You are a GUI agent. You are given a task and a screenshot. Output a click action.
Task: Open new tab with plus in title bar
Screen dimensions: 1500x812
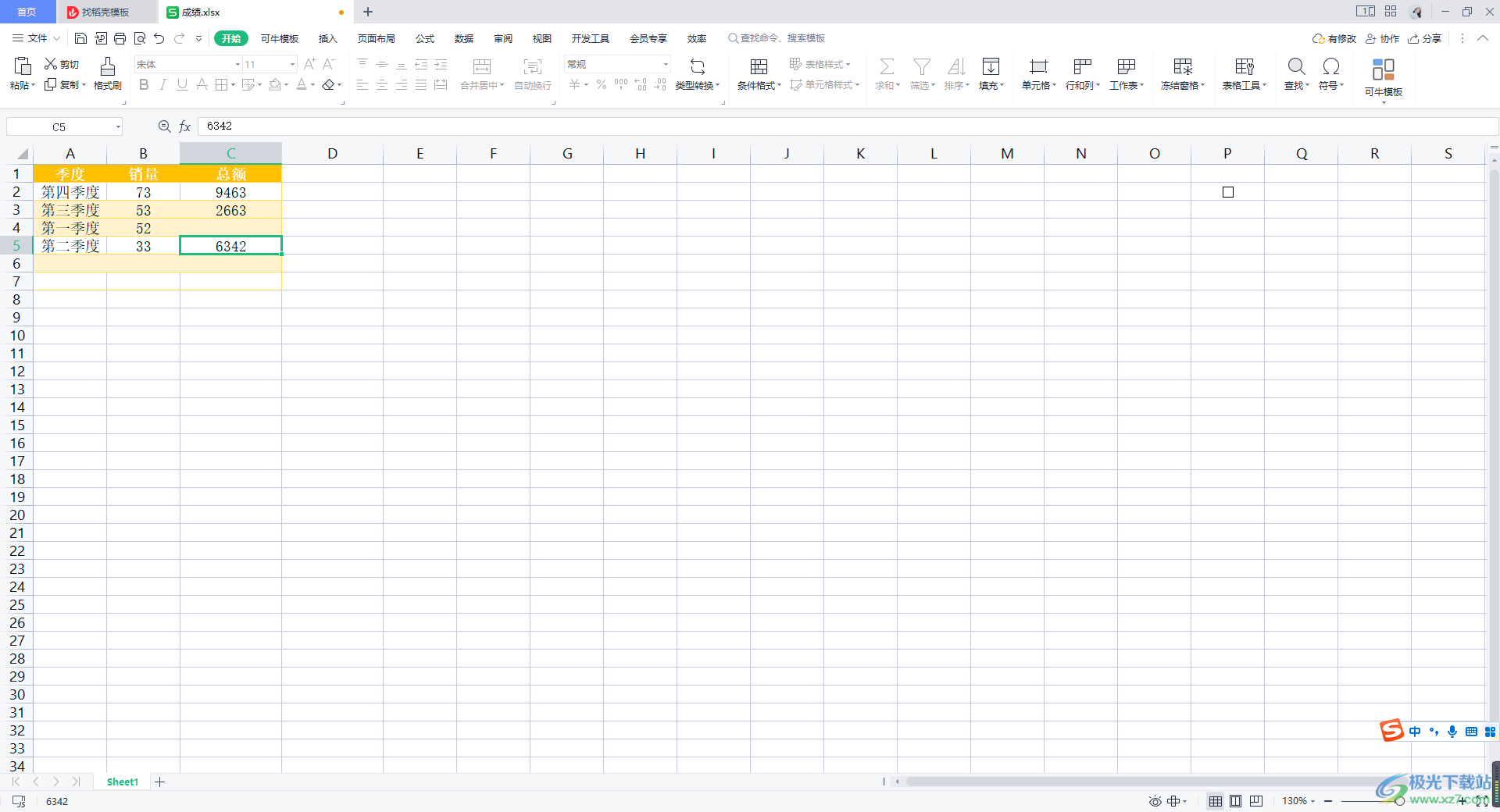click(x=368, y=12)
